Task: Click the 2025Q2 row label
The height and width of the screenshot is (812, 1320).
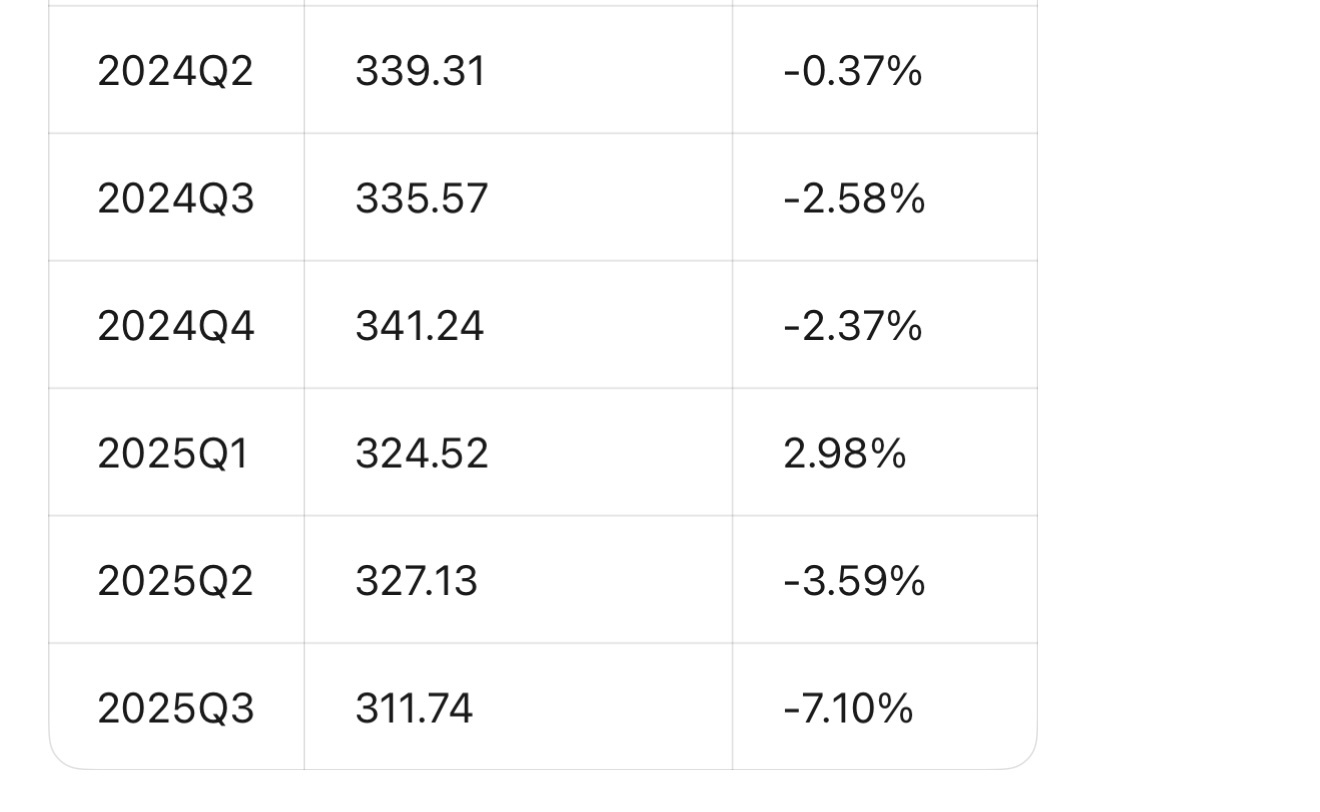Action: pos(175,581)
